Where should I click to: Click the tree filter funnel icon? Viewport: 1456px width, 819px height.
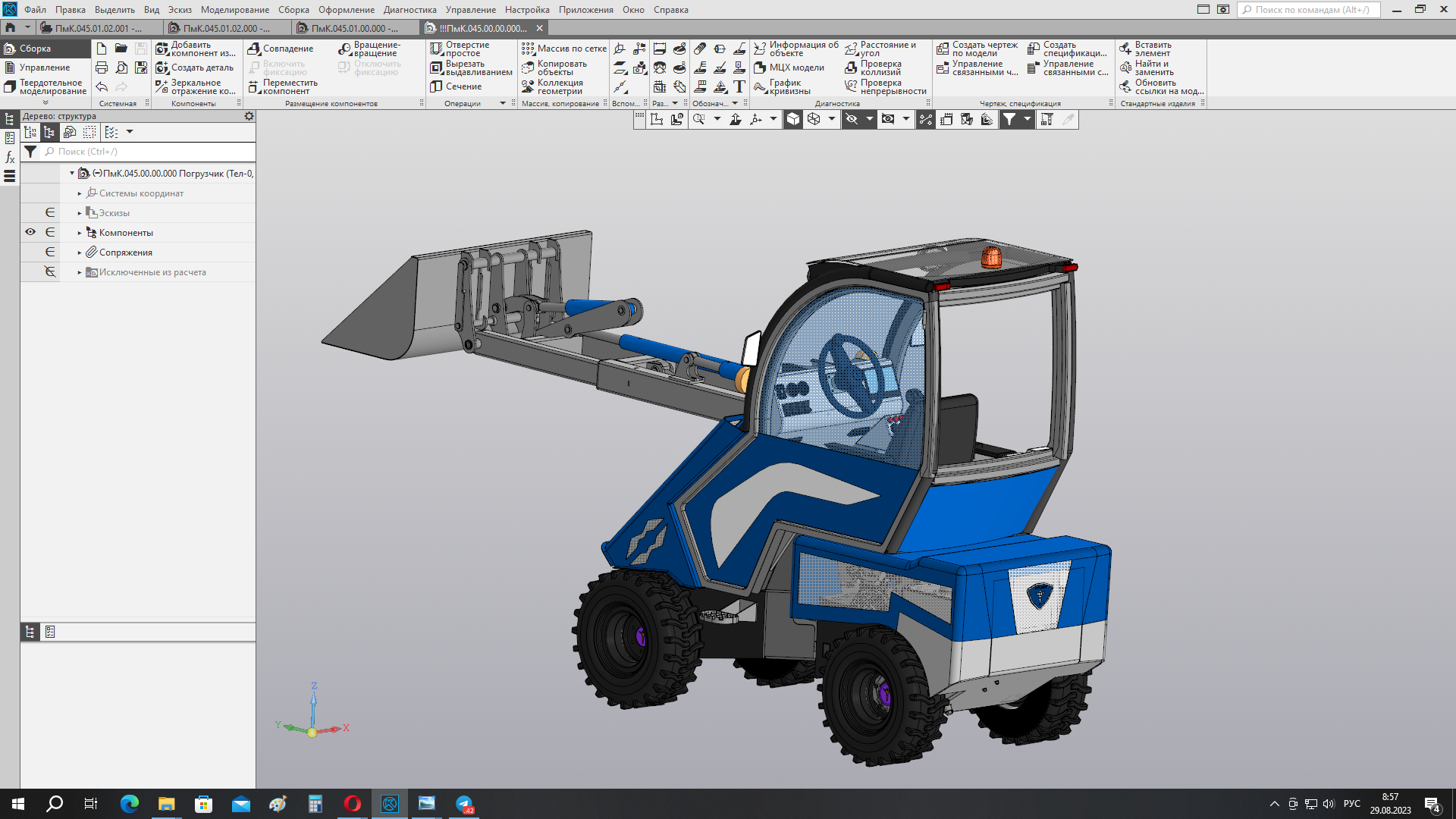pyautogui.click(x=30, y=152)
